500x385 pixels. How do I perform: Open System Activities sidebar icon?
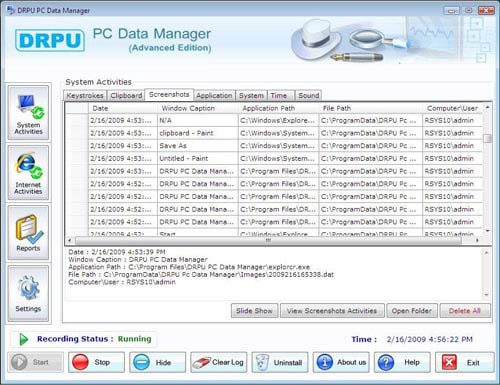tap(28, 113)
